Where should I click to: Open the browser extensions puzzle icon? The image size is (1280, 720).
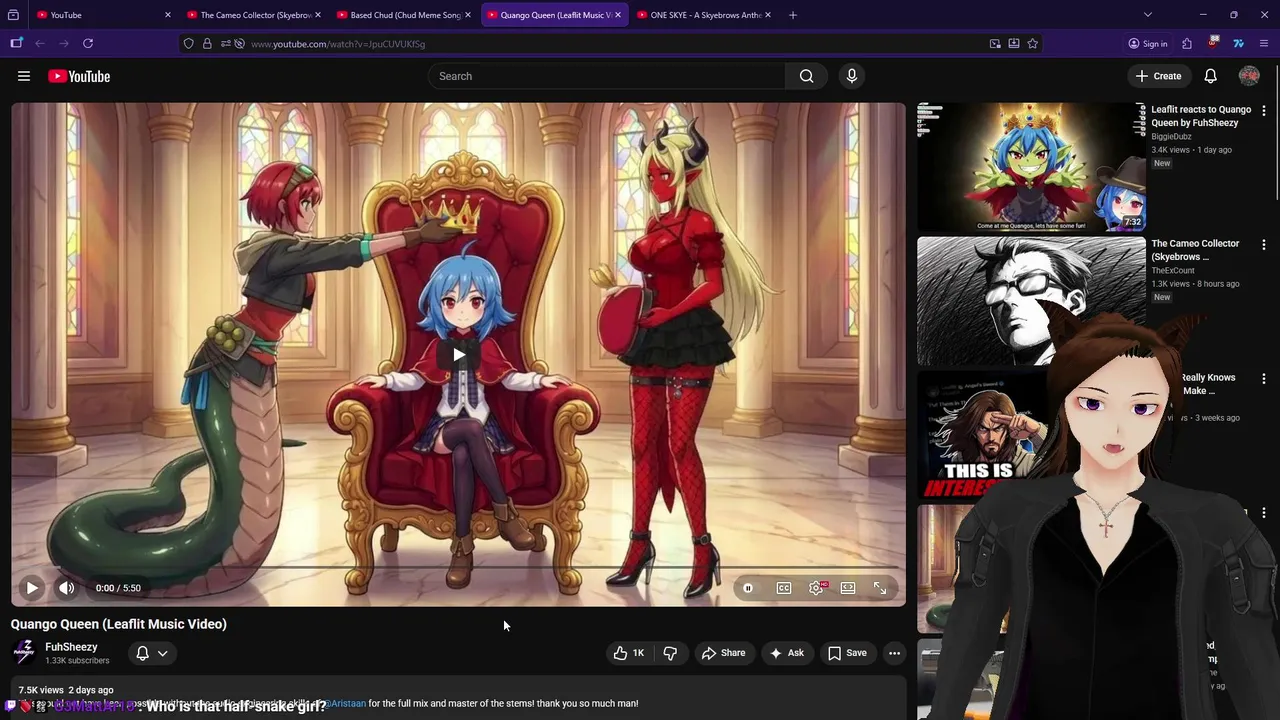[x=1187, y=44]
